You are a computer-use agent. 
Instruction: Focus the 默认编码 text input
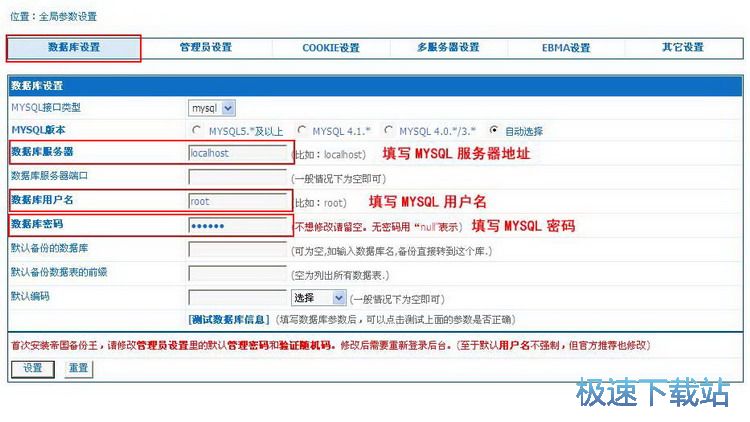pyautogui.click(x=237, y=298)
